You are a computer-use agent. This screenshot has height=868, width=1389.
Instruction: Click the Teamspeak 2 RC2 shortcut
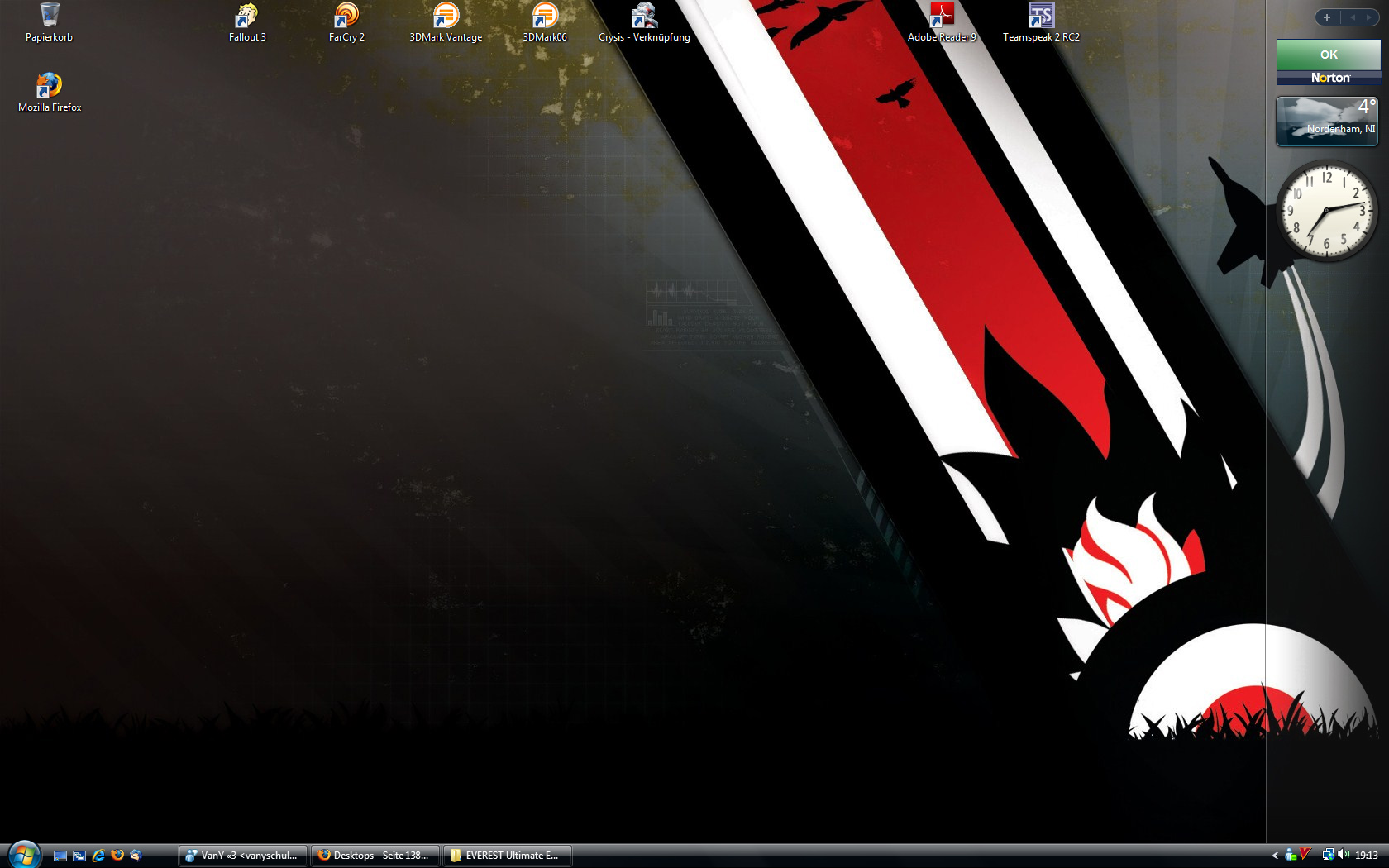pyautogui.click(x=1041, y=17)
